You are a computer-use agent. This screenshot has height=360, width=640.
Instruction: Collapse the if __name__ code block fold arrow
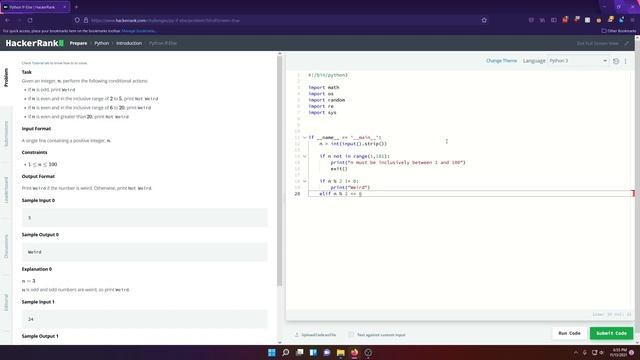click(x=304, y=138)
